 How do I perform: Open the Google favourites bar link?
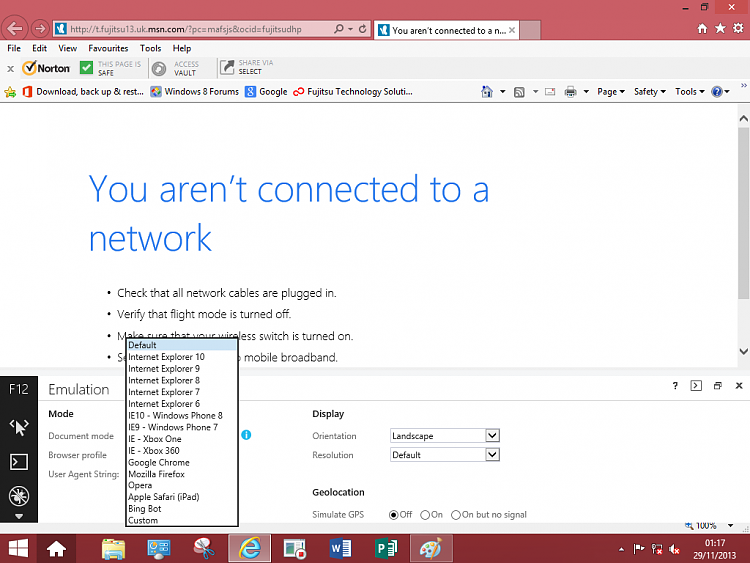[266, 92]
